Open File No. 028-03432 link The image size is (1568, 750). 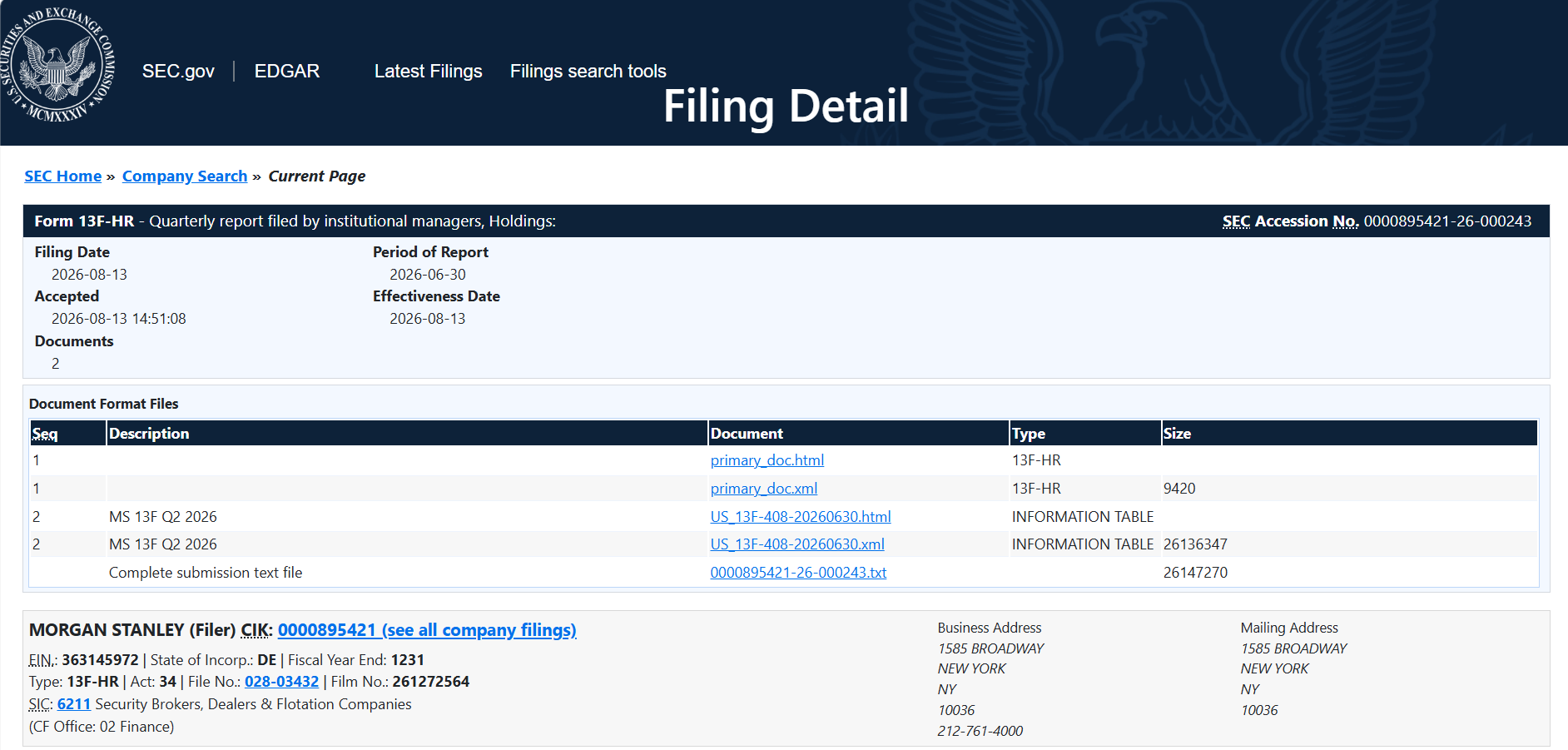281,682
